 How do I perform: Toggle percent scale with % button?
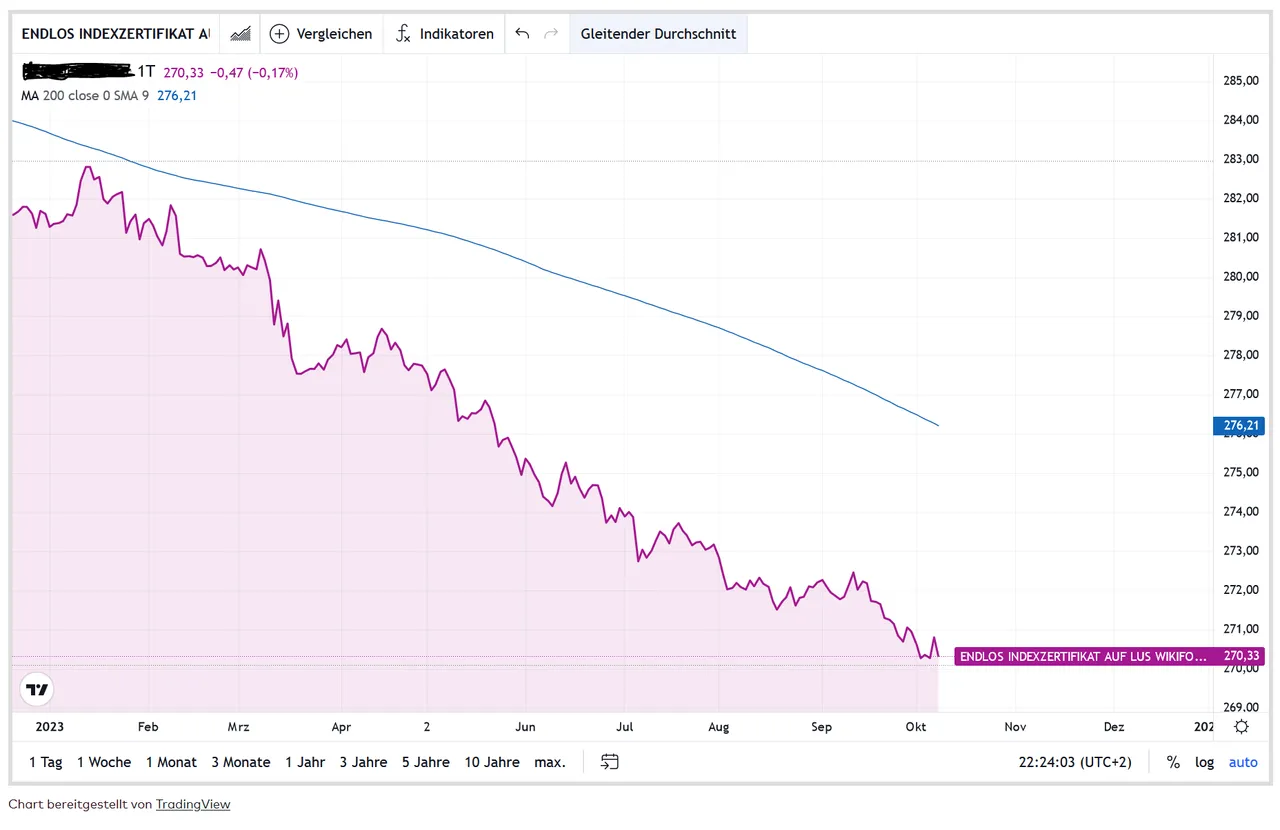coord(1173,762)
